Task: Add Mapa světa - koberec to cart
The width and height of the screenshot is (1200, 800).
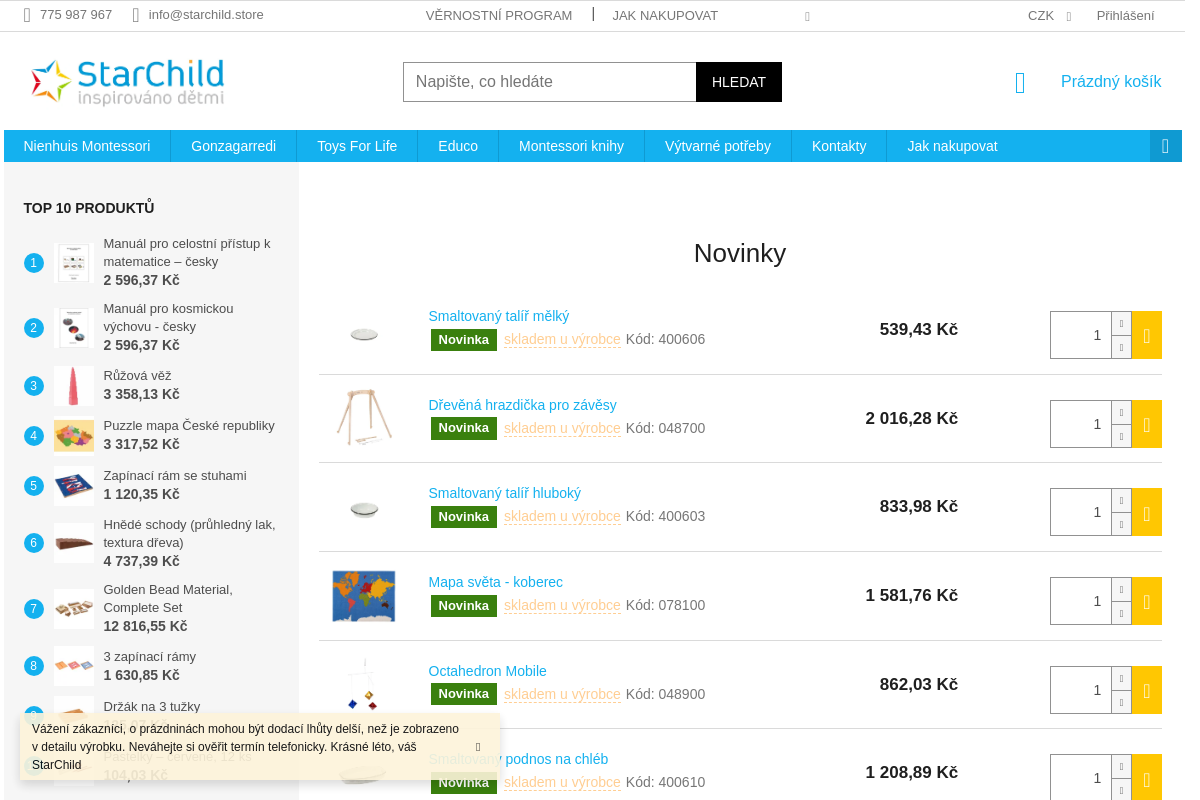Action: pos(1146,601)
